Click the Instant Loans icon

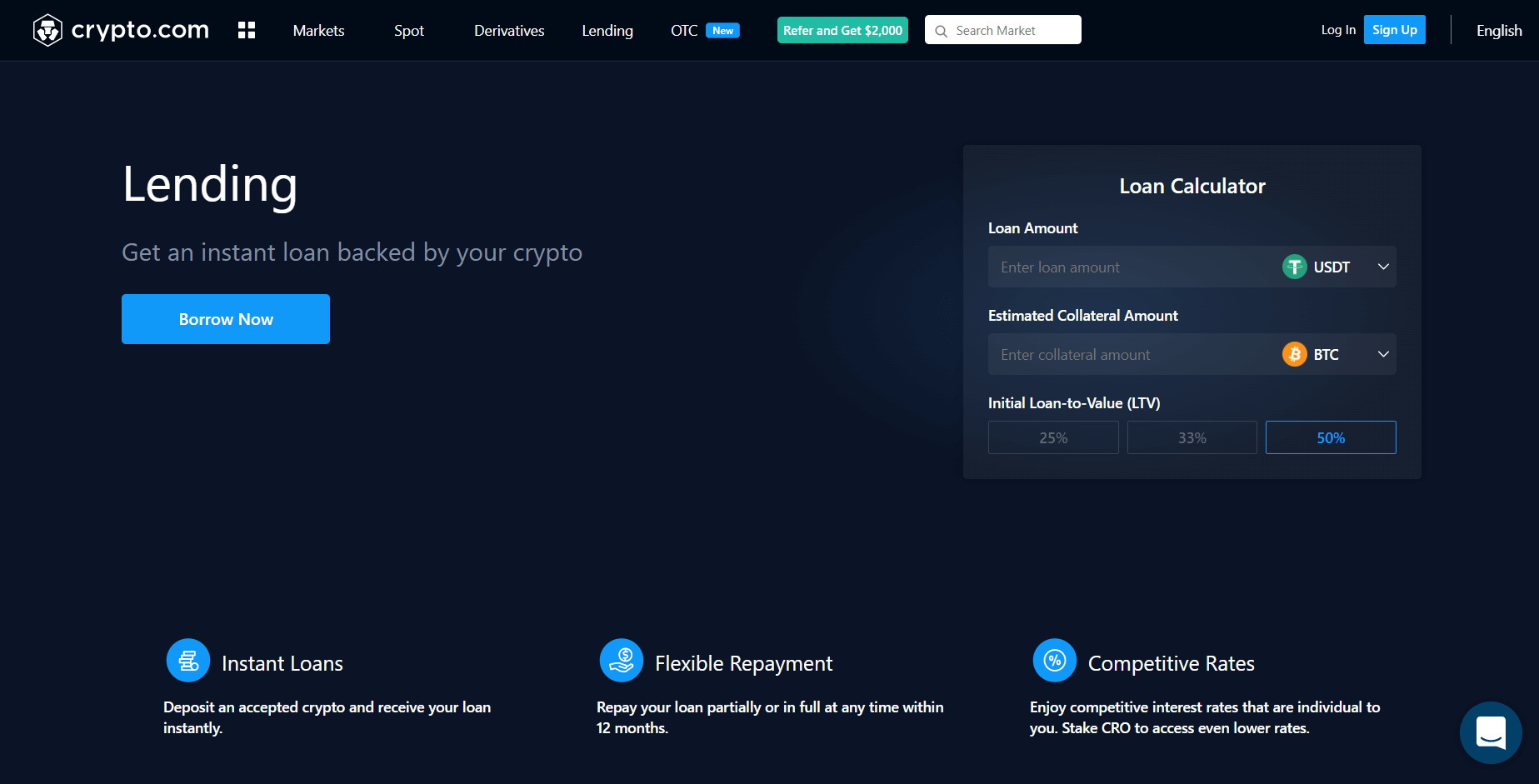pyautogui.click(x=188, y=661)
